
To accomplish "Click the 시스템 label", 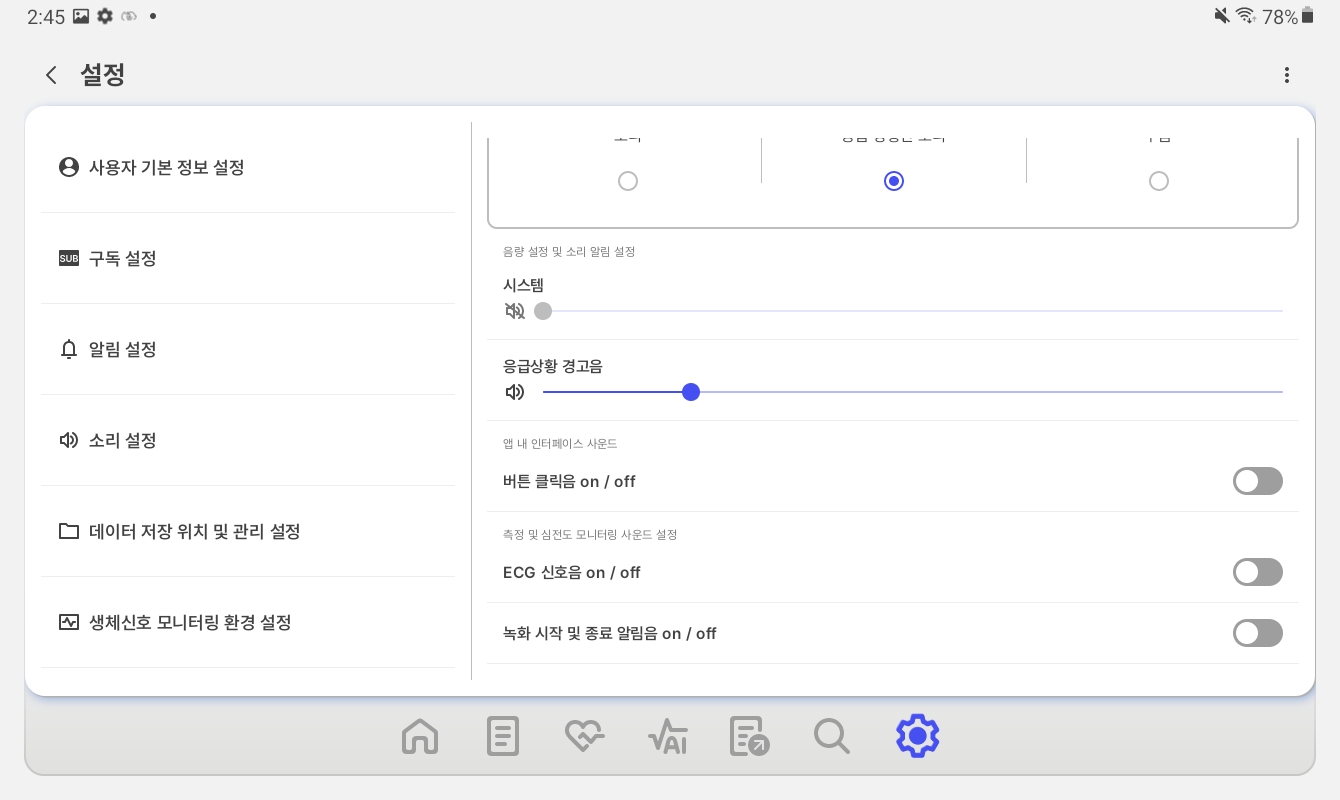I will [523, 285].
